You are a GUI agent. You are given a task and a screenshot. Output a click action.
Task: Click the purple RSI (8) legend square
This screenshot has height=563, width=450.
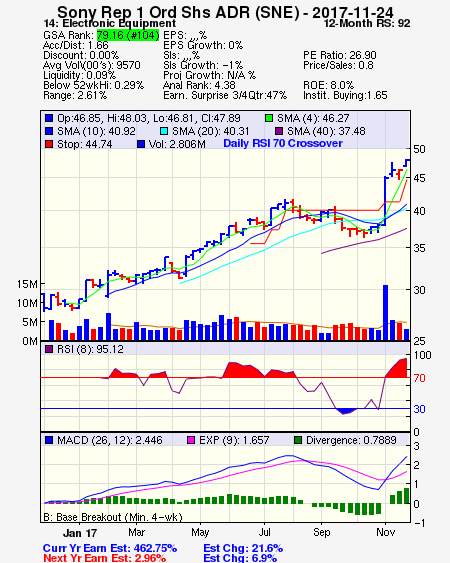(49, 349)
